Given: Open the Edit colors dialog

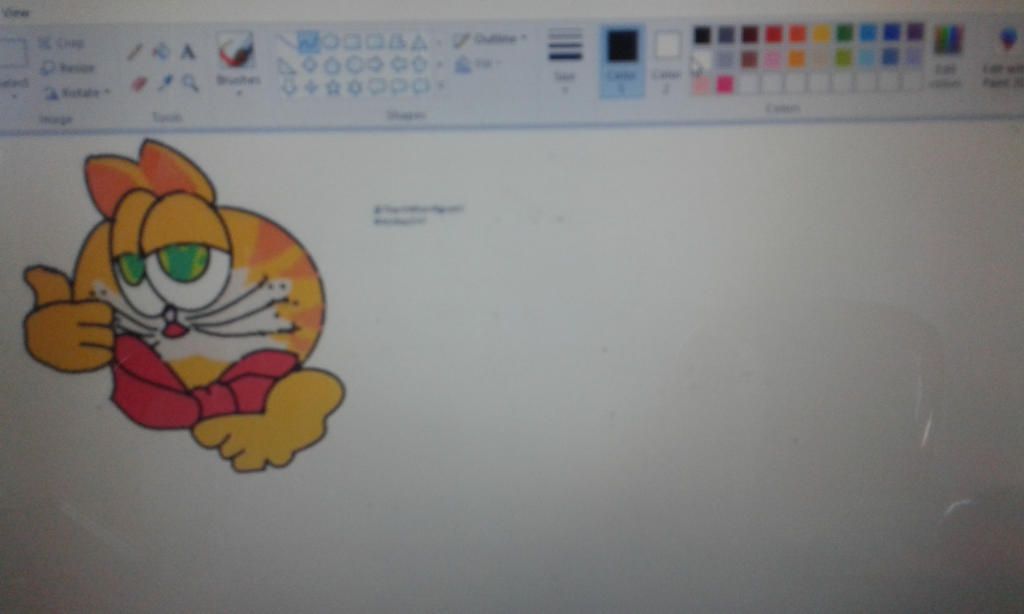Looking at the screenshot, I should point(946,57).
